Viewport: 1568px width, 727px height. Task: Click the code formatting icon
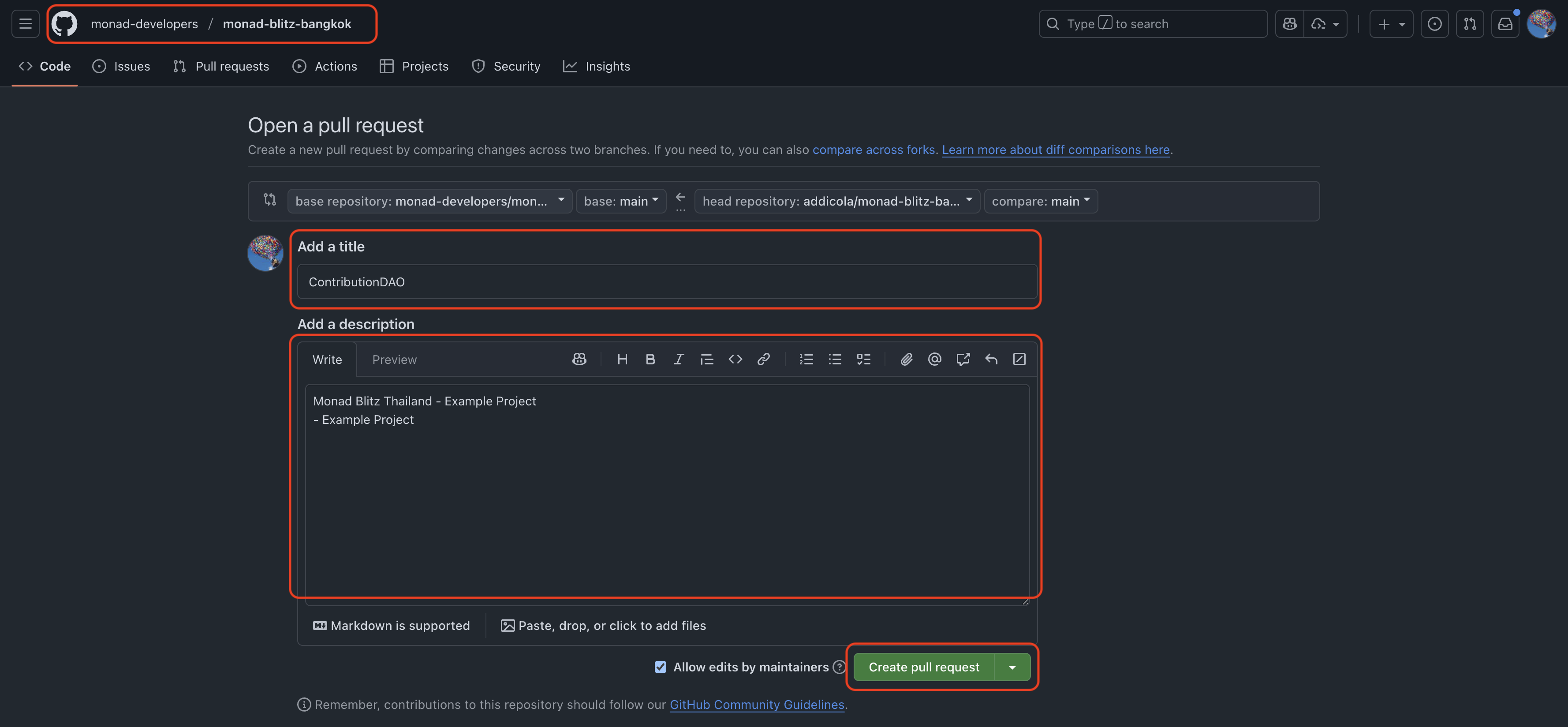[735, 359]
